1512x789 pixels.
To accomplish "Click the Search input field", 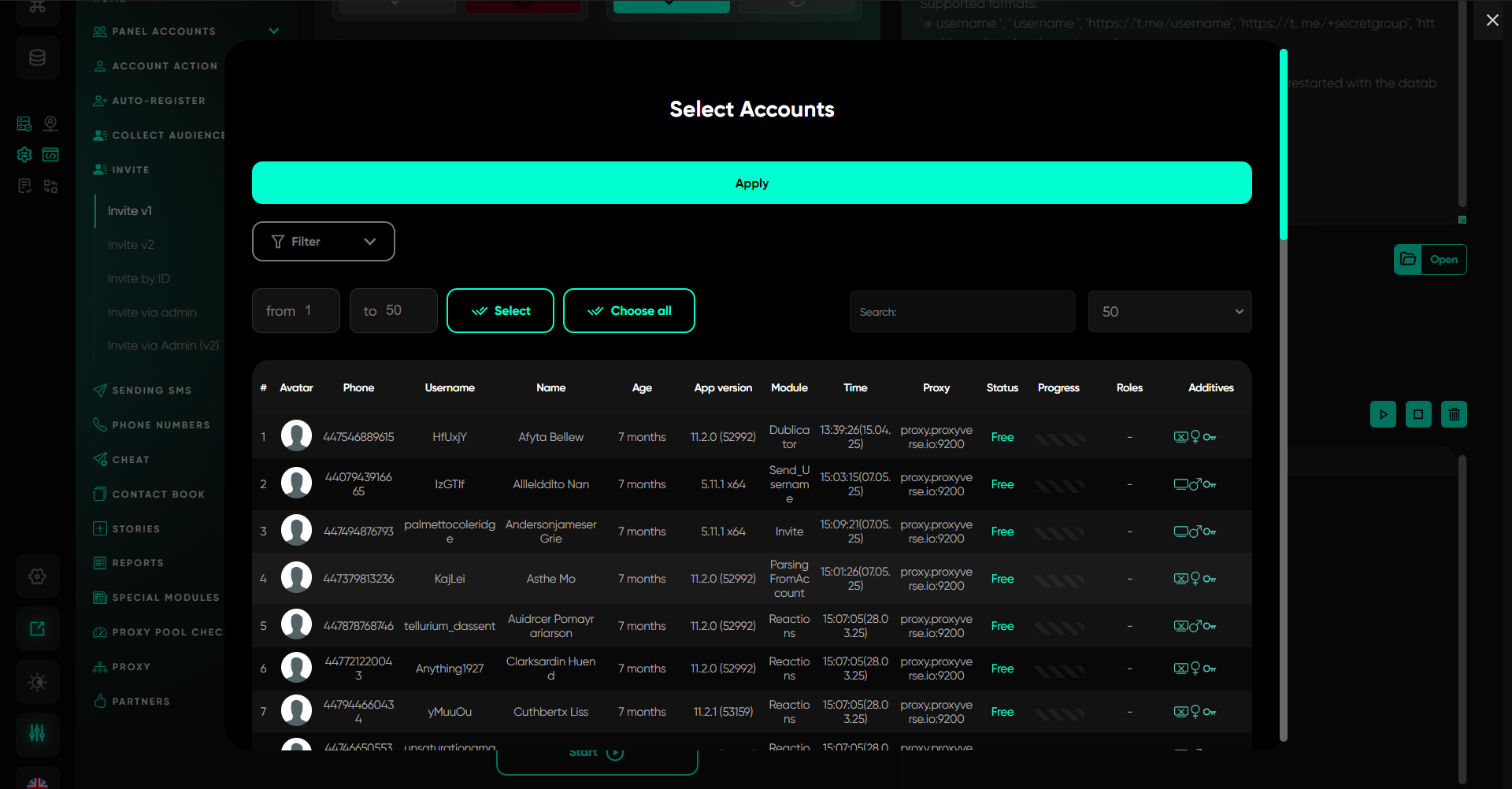I will click(x=962, y=312).
